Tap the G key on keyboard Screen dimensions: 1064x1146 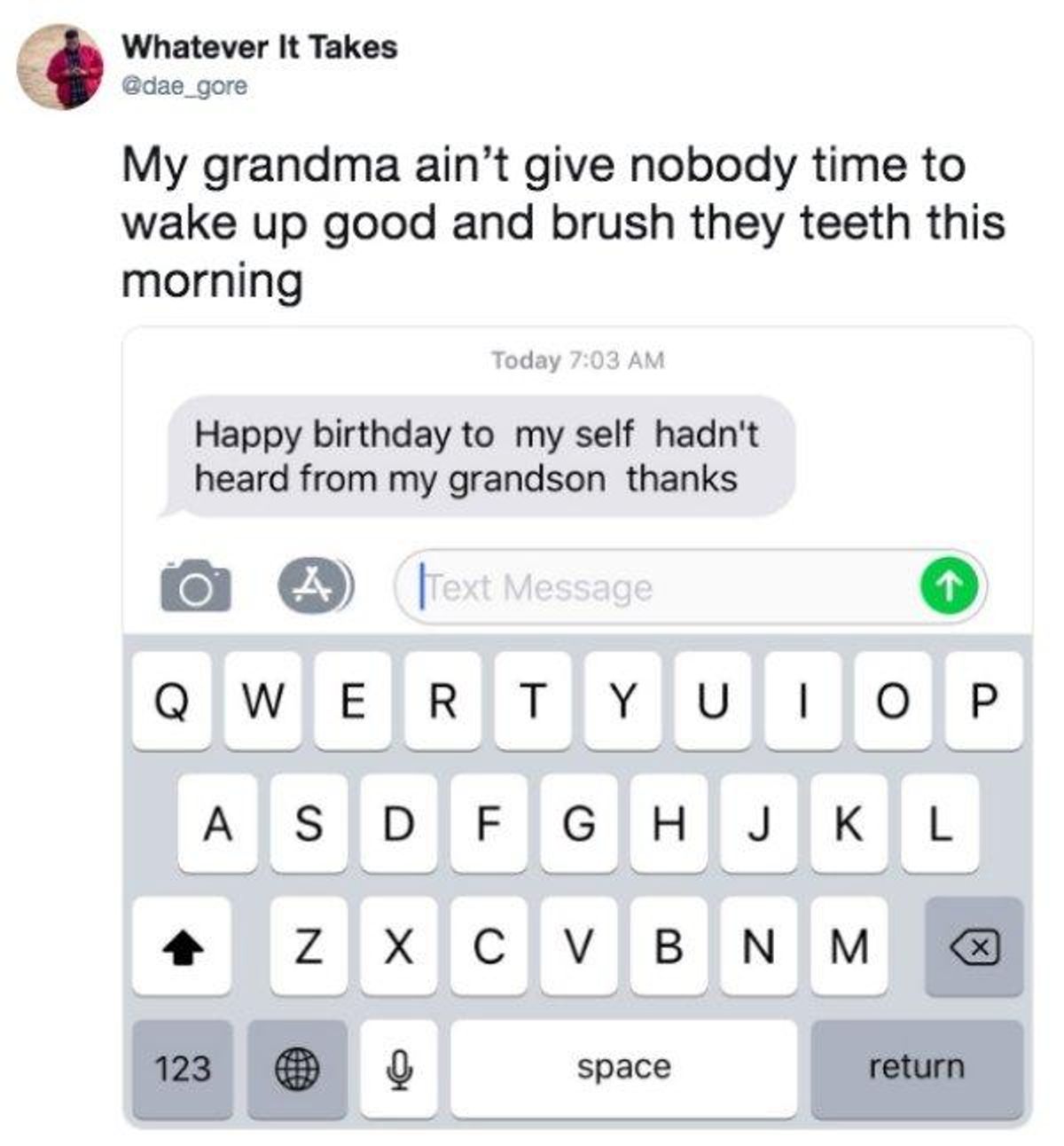[579, 824]
